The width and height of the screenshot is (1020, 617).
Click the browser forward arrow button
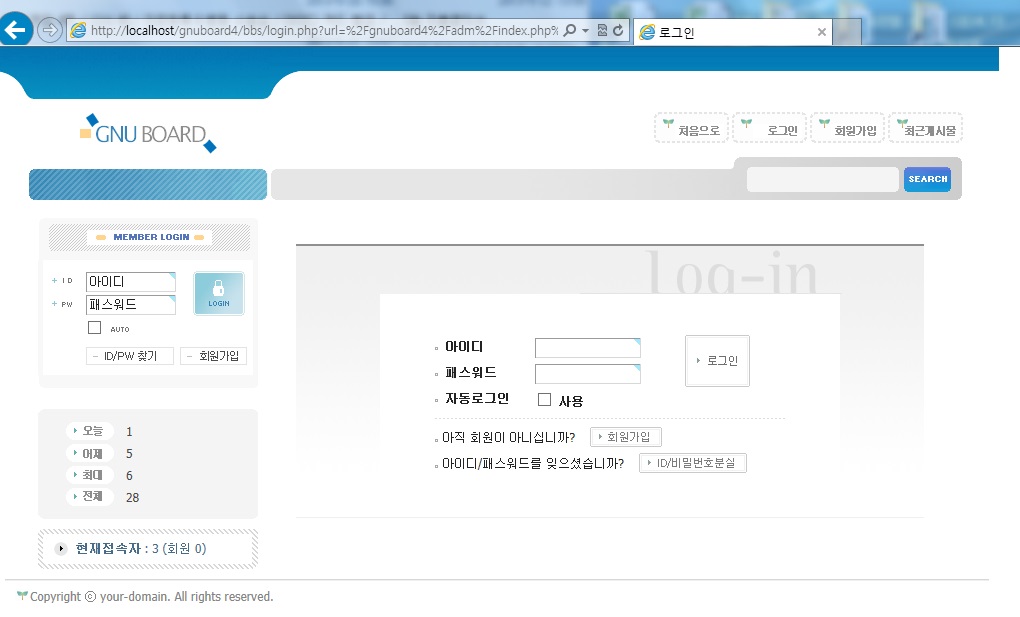click(49, 30)
